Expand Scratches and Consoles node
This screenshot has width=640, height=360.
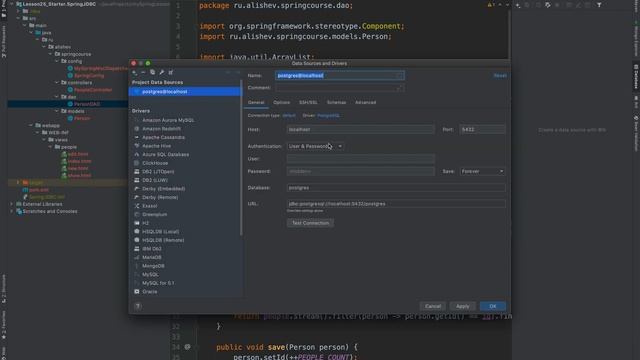coord(11,211)
